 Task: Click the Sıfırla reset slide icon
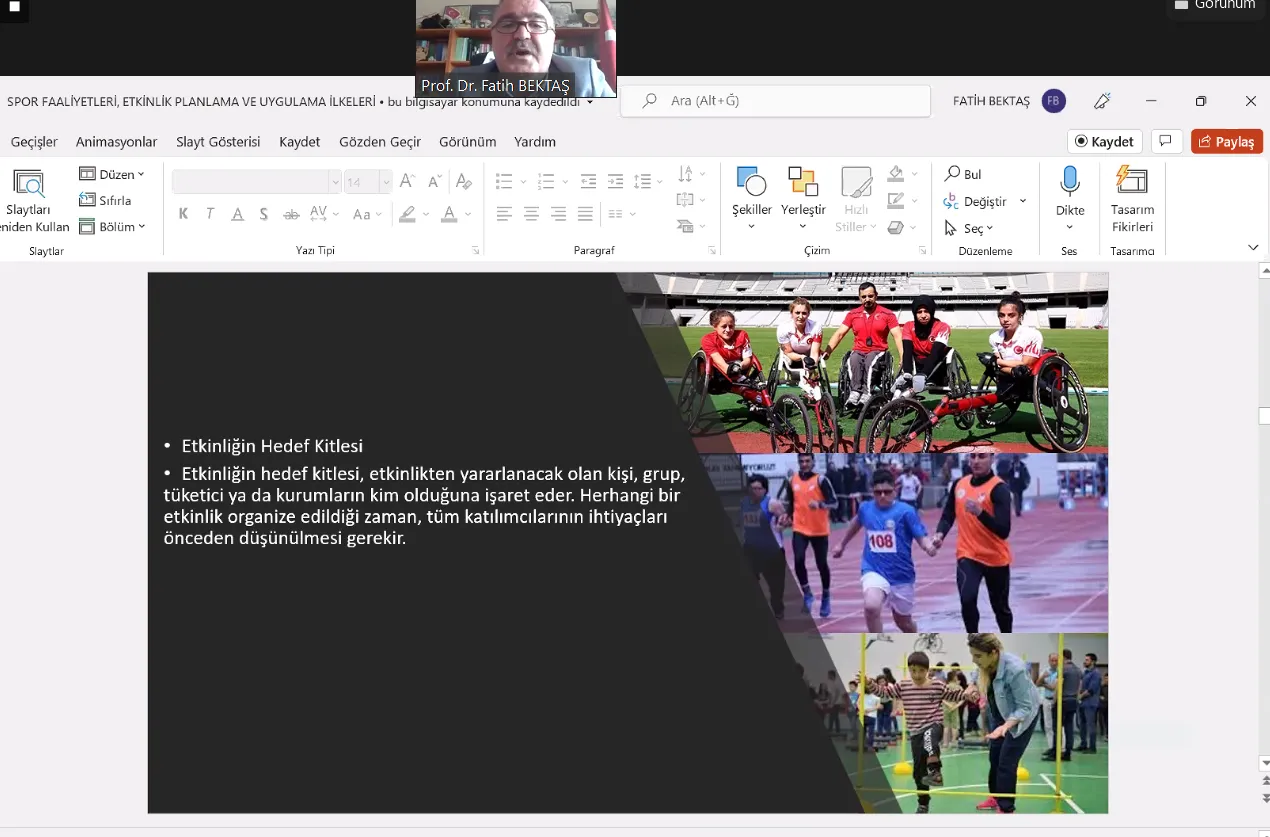(88, 200)
